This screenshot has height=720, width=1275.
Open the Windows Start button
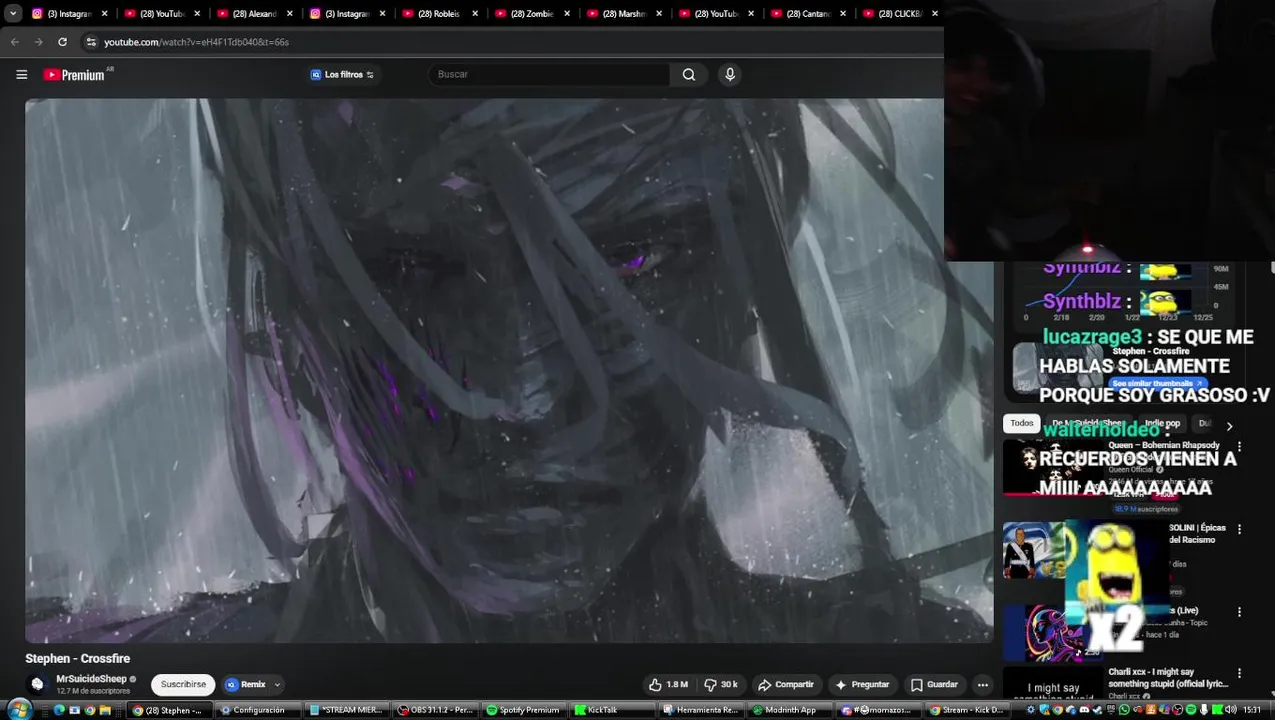click(18, 710)
